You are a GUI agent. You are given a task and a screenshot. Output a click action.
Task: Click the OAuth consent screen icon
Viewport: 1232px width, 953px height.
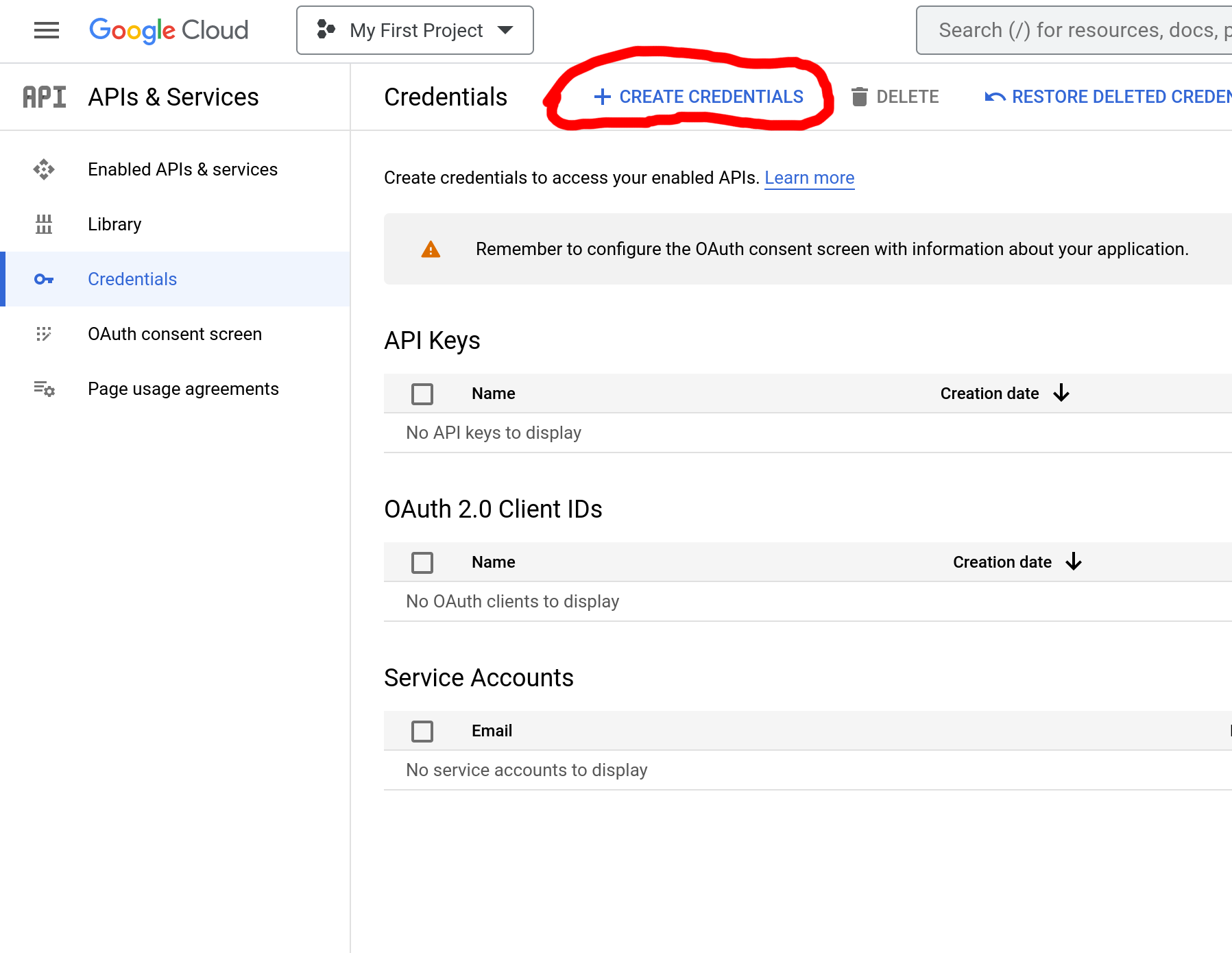[x=44, y=334]
